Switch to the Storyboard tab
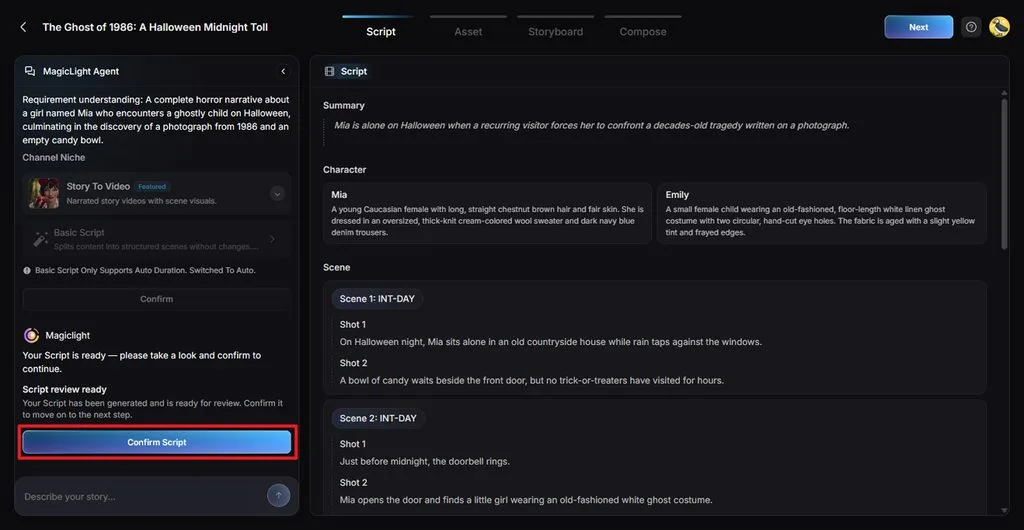Screen dimensions: 1024x530 click(555, 31)
